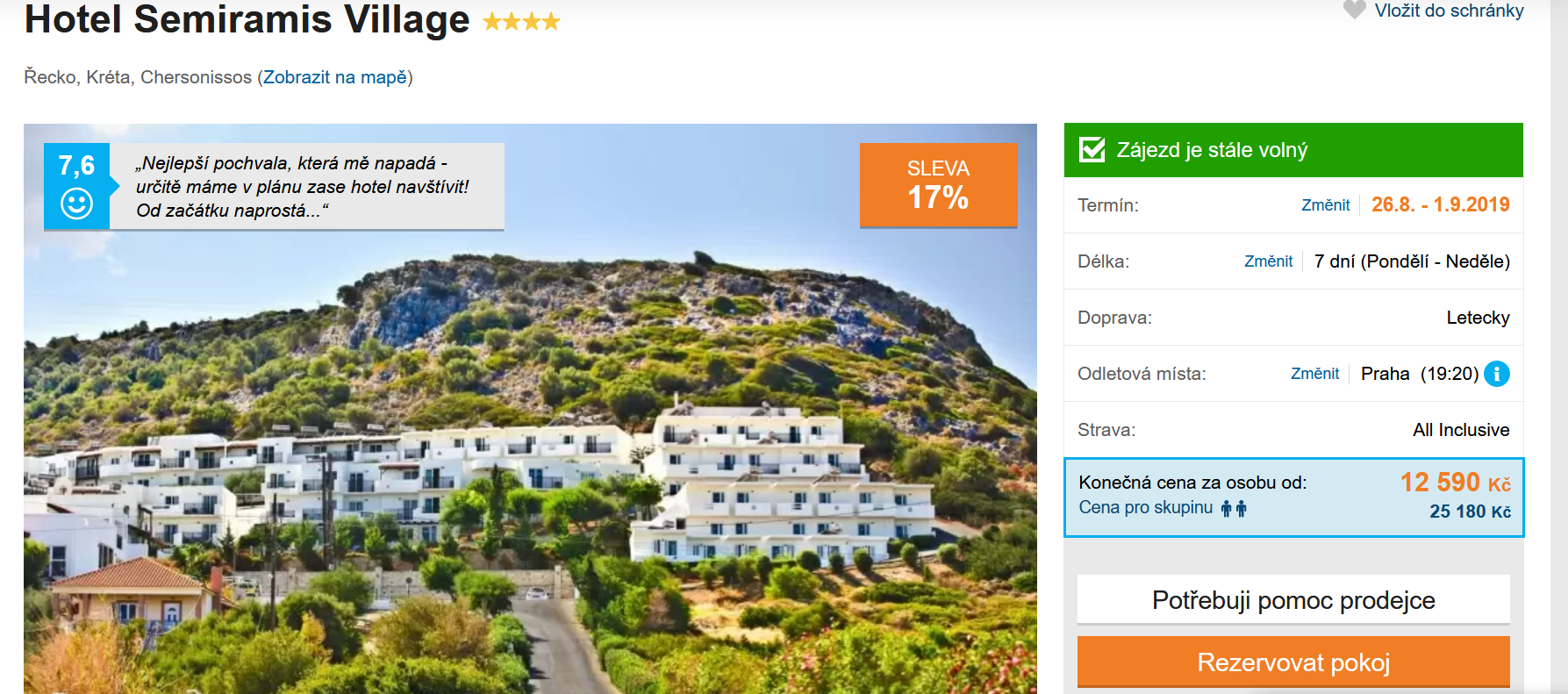Change the Odletová místa departure airport
The image size is (1568, 694).
[1314, 374]
